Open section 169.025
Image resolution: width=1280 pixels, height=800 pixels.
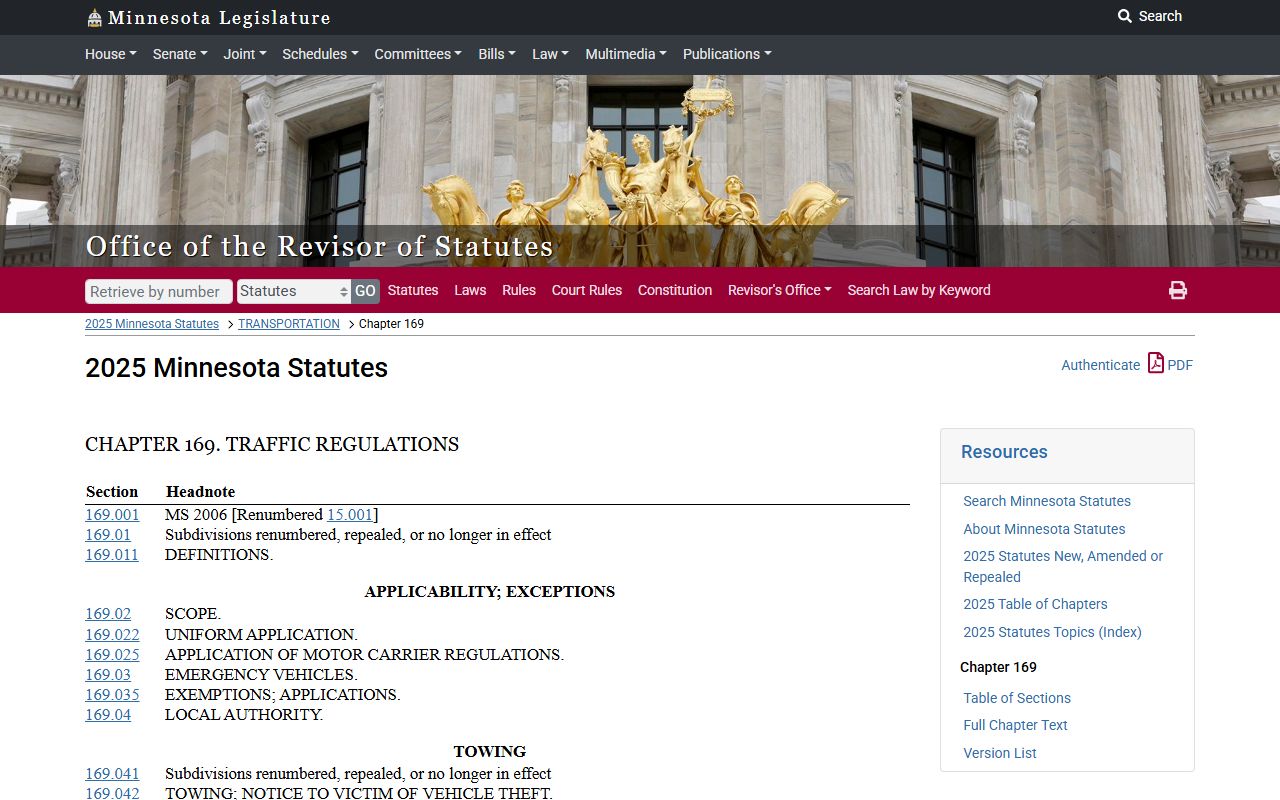[x=112, y=655]
